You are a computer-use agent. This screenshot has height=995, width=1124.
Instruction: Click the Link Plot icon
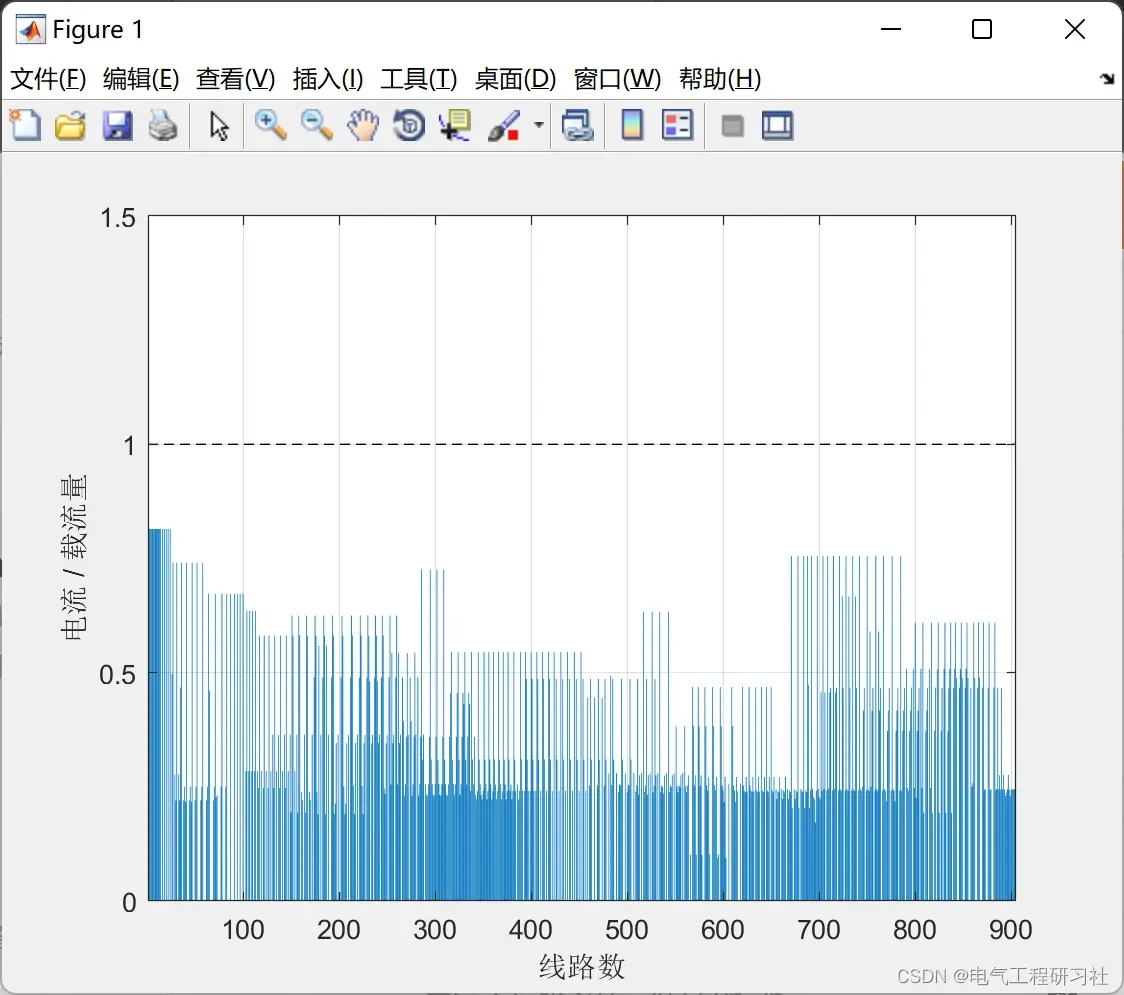tap(577, 125)
